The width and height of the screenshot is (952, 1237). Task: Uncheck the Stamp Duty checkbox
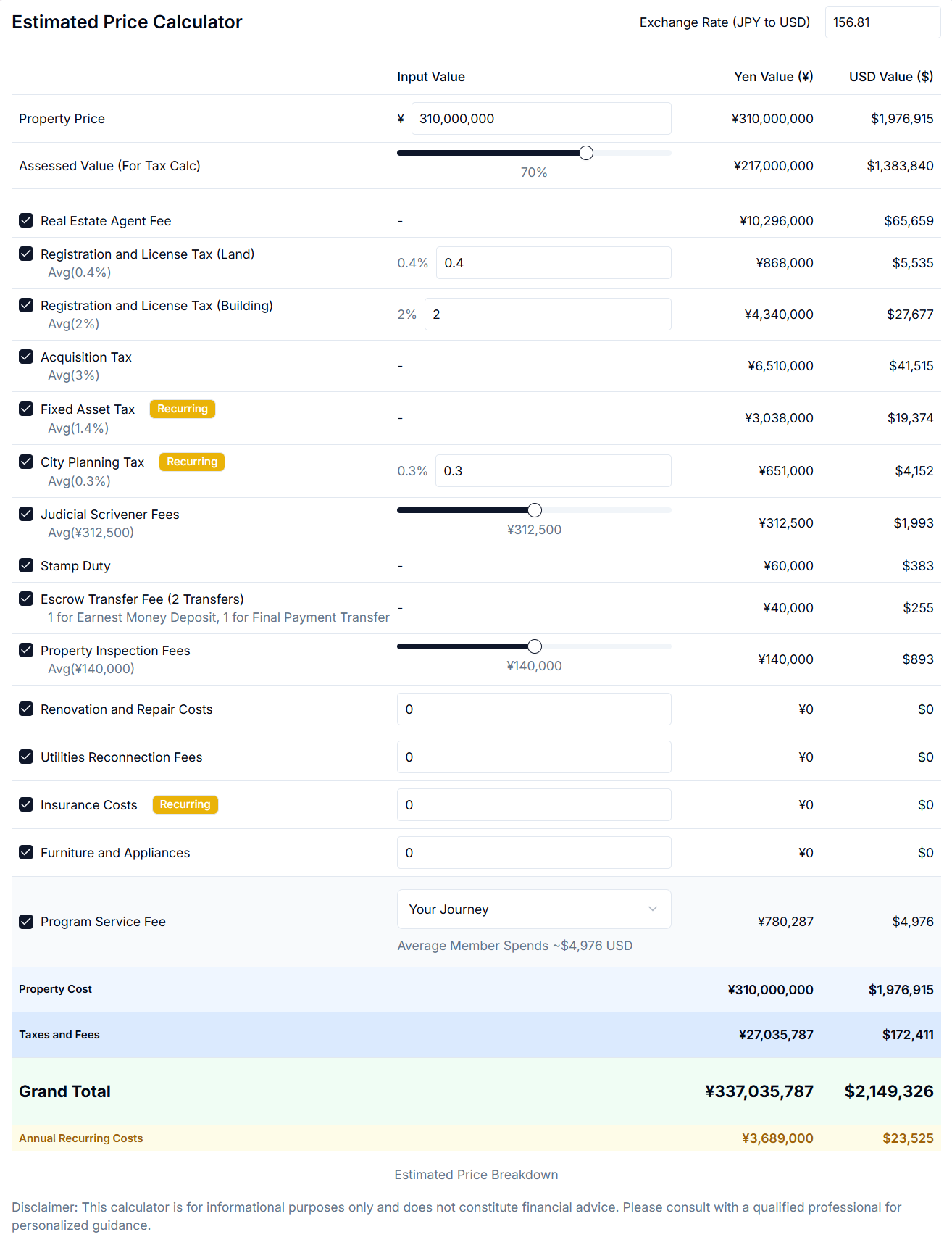tap(26, 565)
